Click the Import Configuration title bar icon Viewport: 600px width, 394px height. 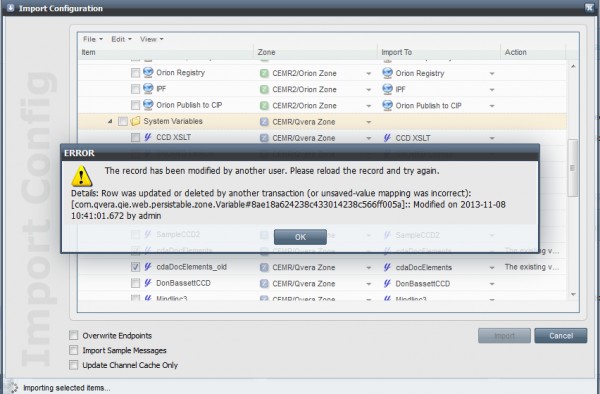tap(10, 8)
